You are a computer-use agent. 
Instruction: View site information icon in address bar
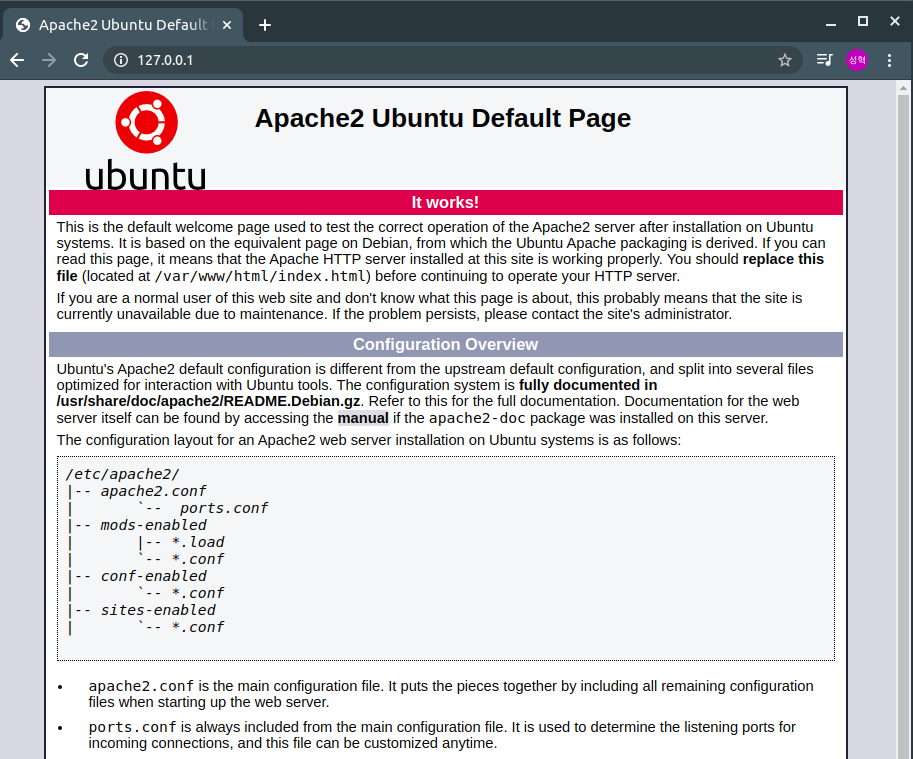[x=121, y=60]
